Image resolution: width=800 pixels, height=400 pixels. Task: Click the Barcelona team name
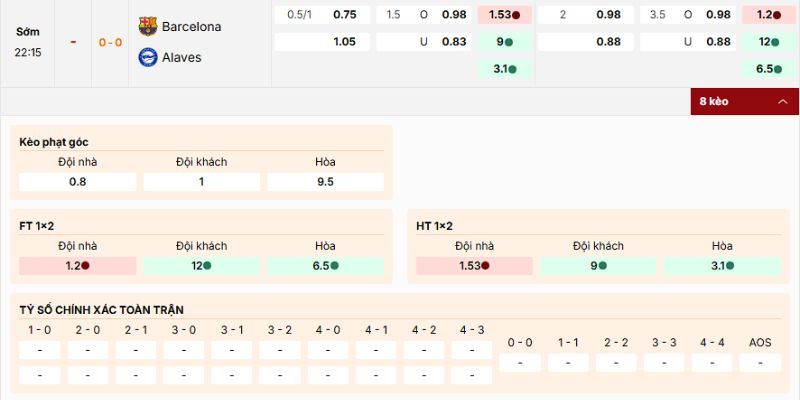pos(191,26)
